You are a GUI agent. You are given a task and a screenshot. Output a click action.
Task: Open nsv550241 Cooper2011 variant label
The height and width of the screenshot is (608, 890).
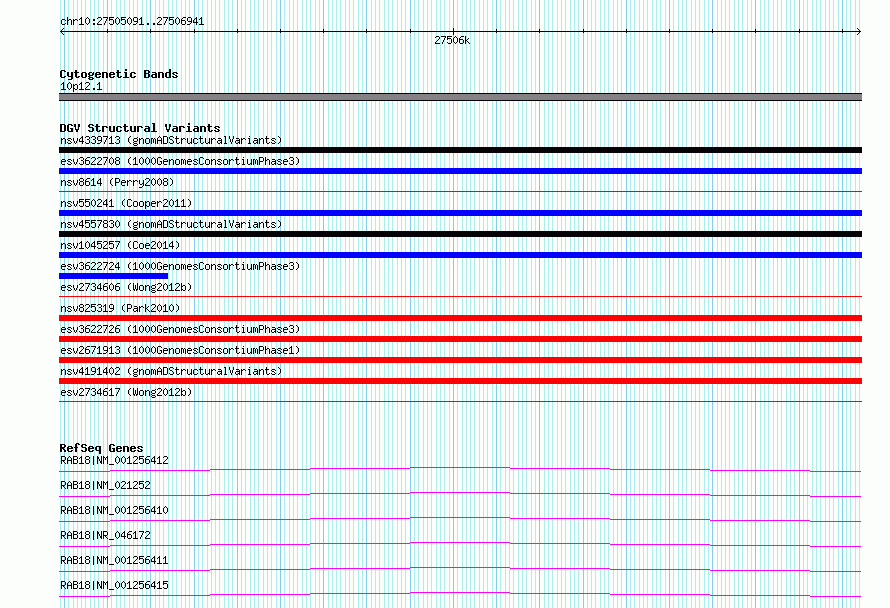pos(126,203)
